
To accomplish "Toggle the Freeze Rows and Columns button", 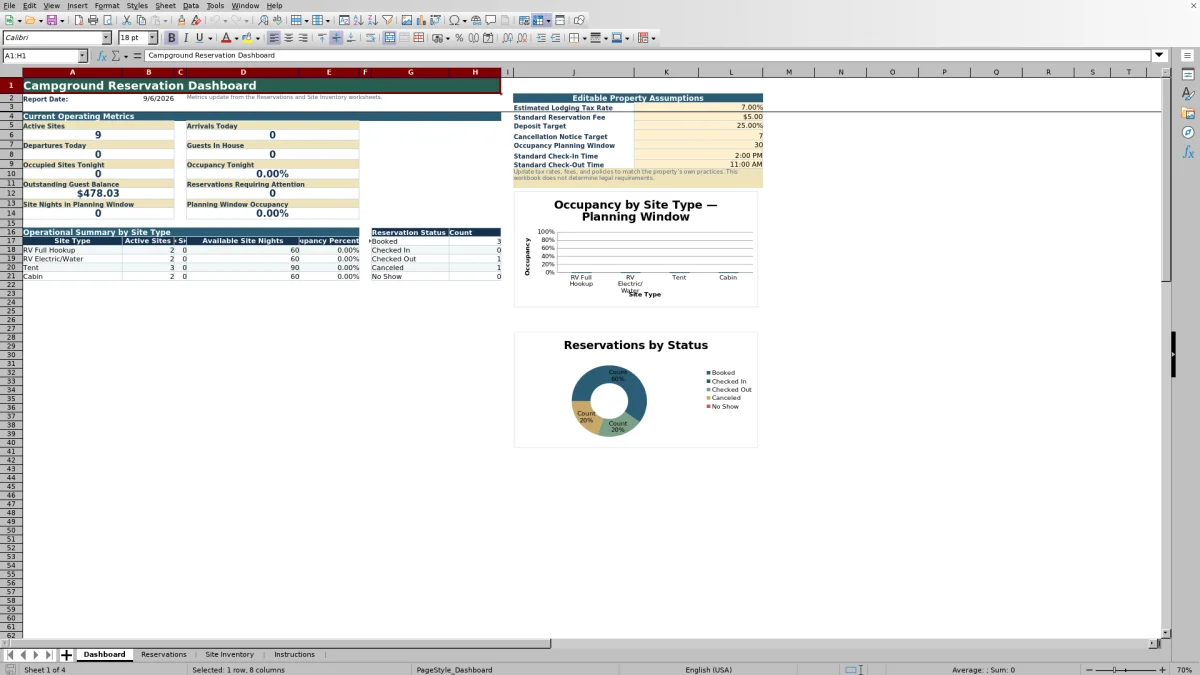I will pos(538,20).
